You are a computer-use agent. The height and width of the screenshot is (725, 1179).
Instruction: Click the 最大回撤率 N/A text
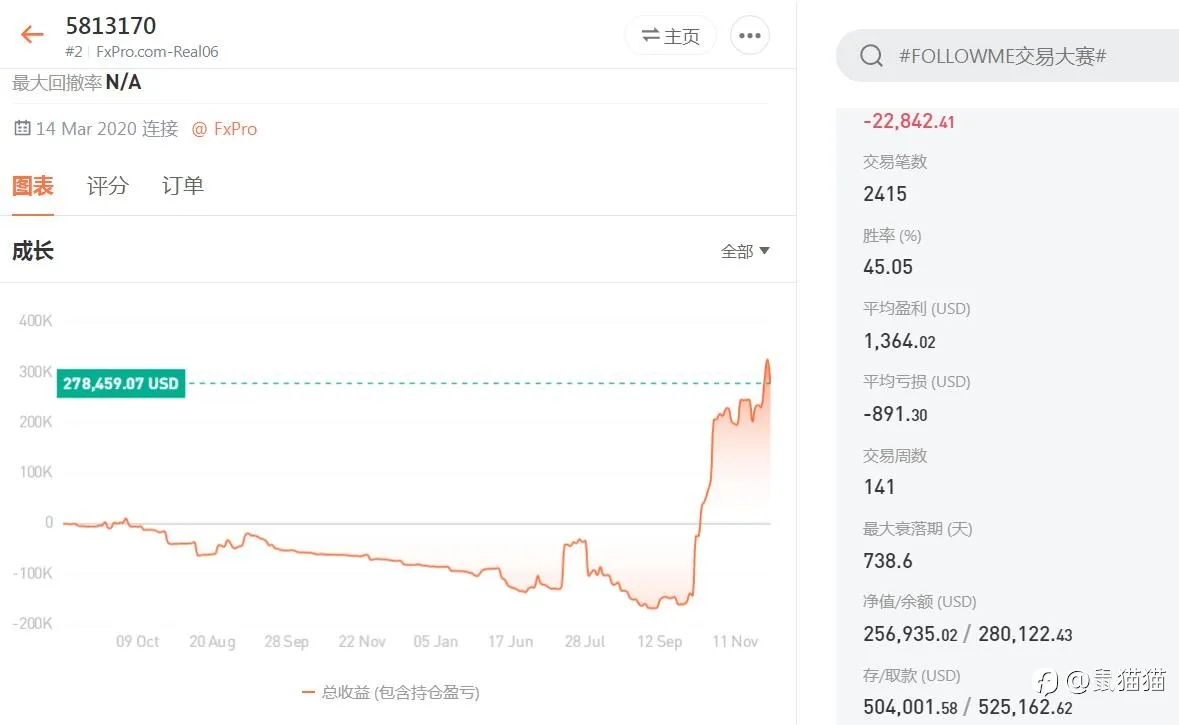[x=77, y=82]
